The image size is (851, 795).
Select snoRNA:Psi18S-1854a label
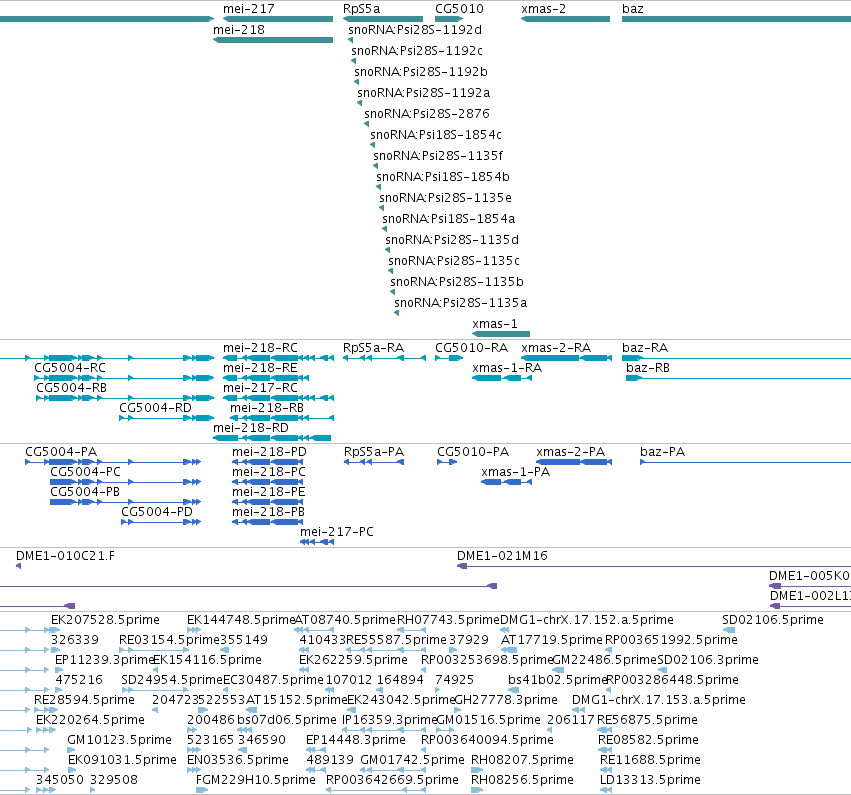[x=448, y=219]
